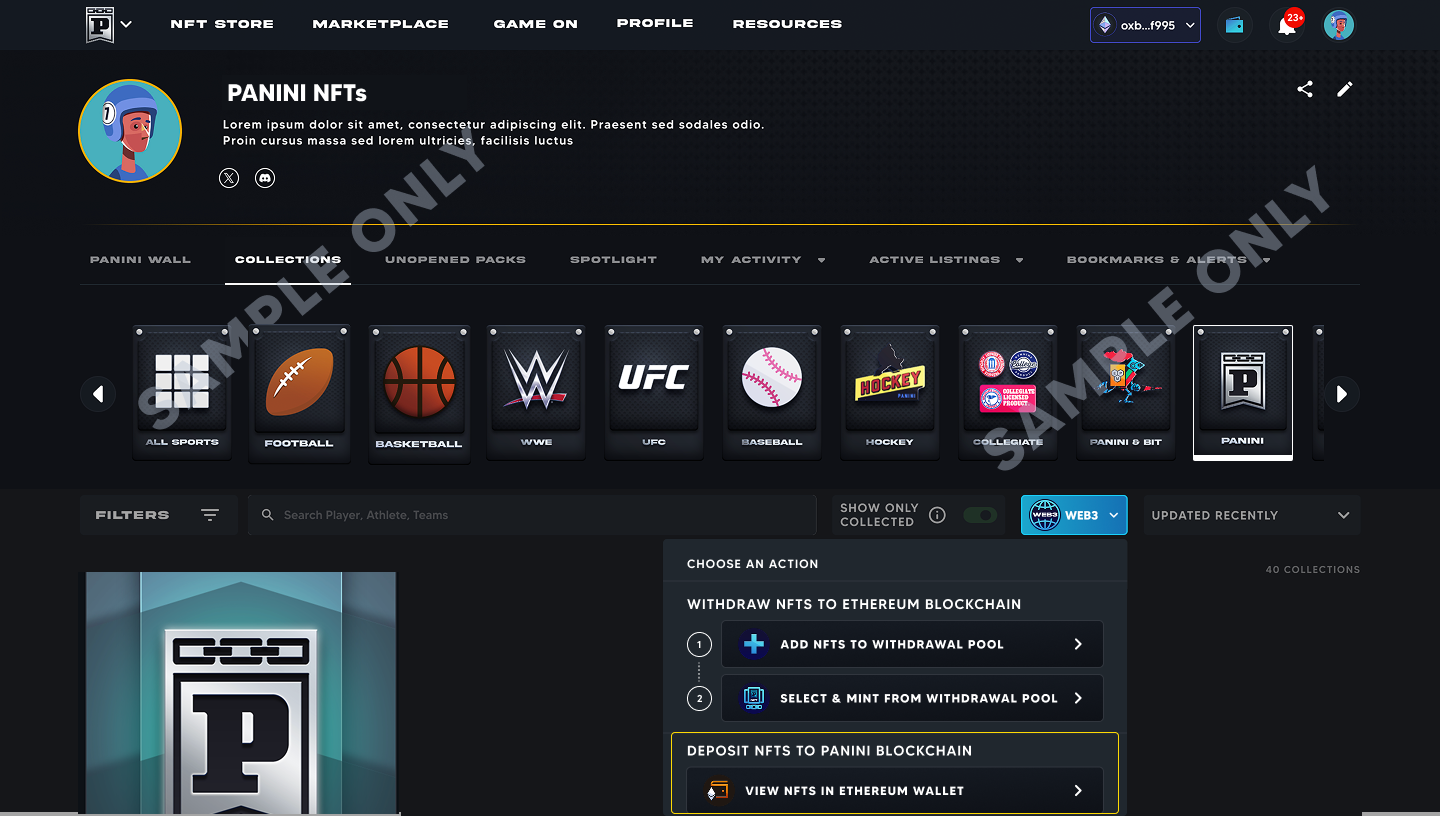The height and width of the screenshot is (823, 1440).
Task: Choose Select & Mint from Withdrawal Pool
Action: click(912, 698)
